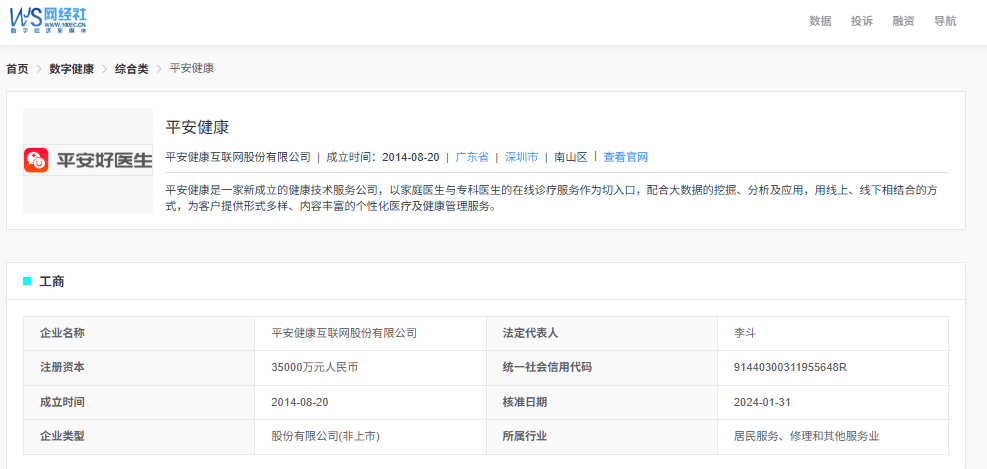This screenshot has width=987, height=469.
Task: Click the 综合类 breadcrumb link
Action: (x=131, y=69)
